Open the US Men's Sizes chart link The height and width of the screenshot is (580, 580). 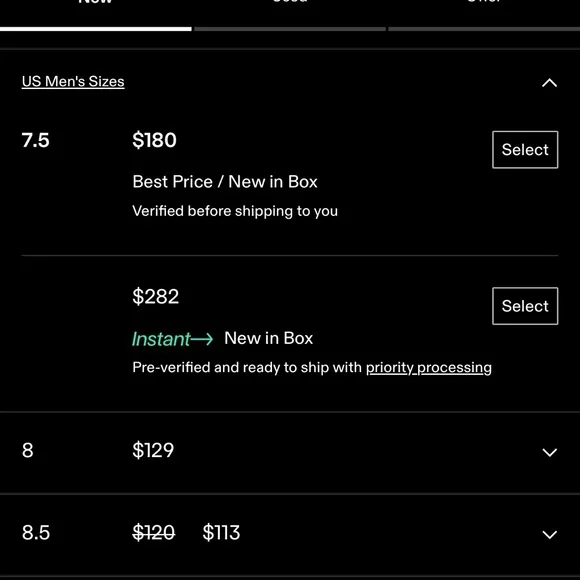(x=73, y=81)
